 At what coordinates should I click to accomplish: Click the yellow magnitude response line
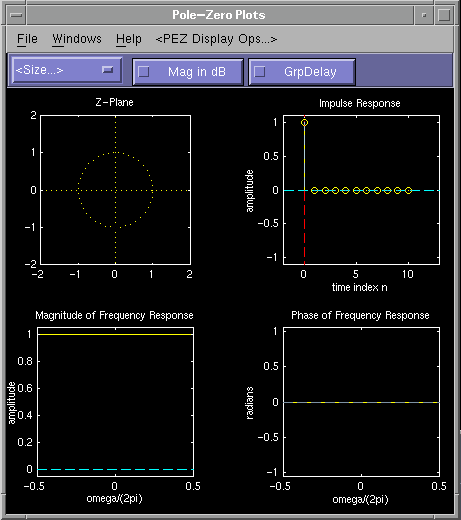pyautogui.click(x=115, y=334)
